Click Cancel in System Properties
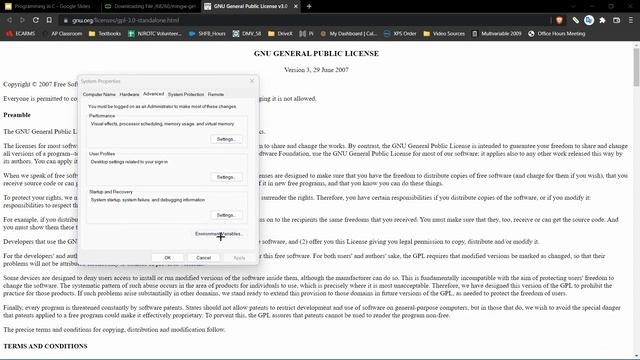Screen dimensions: 640x360 203,258
